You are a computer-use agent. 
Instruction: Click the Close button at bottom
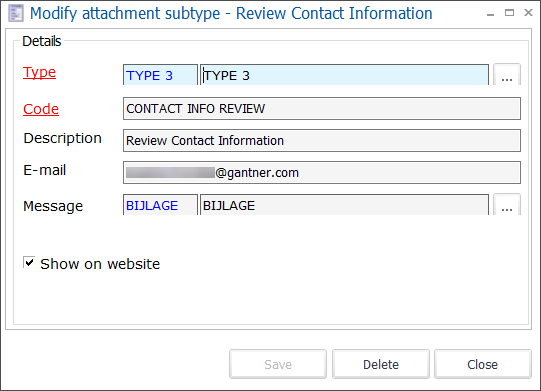pyautogui.click(x=483, y=364)
